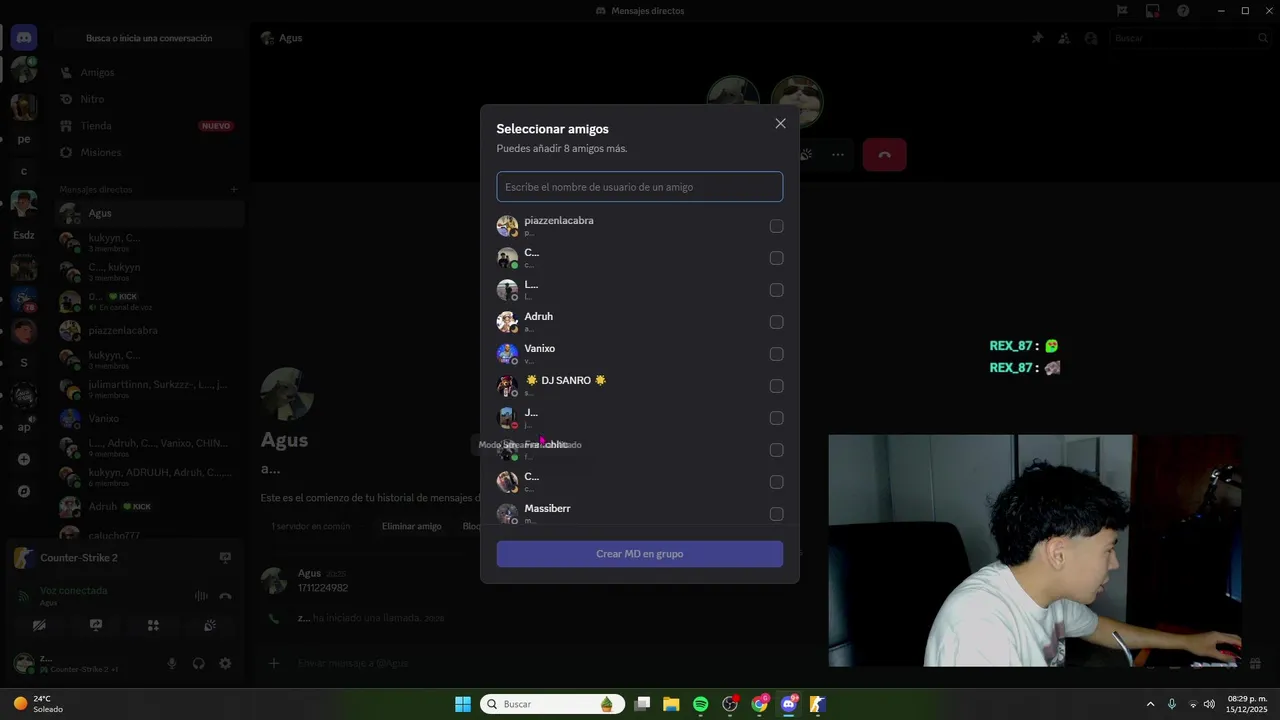Click the search conversation box at top
Image resolution: width=1280 pixels, height=720 pixels.
point(149,38)
